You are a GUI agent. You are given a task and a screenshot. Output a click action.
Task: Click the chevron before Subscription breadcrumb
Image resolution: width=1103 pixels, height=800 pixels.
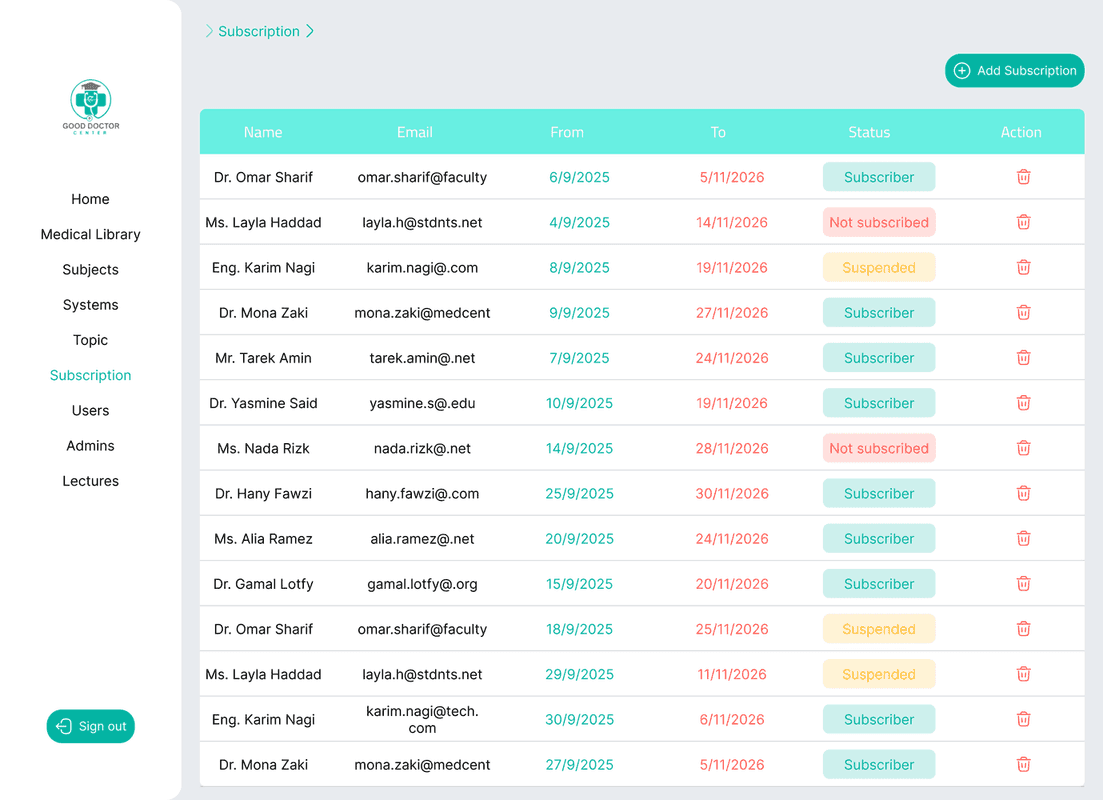click(209, 31)
